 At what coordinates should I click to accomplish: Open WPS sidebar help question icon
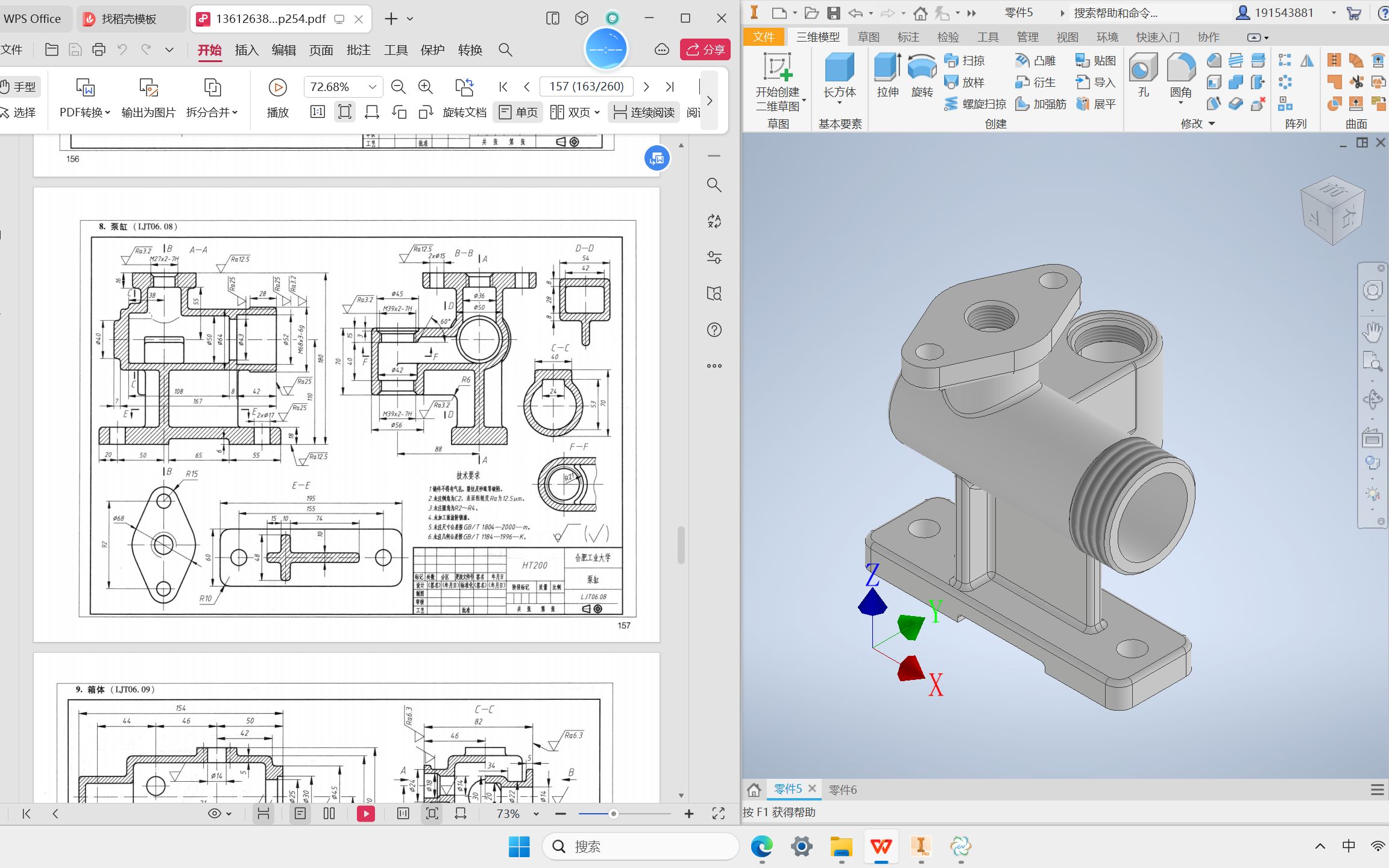(714, 330)
